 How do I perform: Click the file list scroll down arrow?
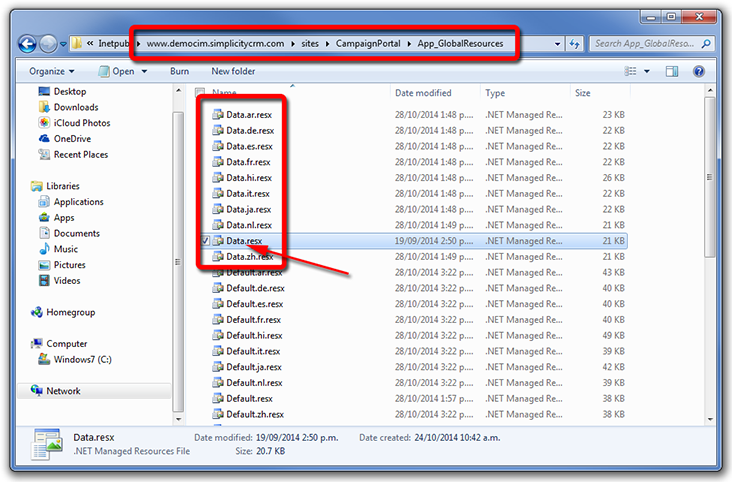(x=710, y=419)
